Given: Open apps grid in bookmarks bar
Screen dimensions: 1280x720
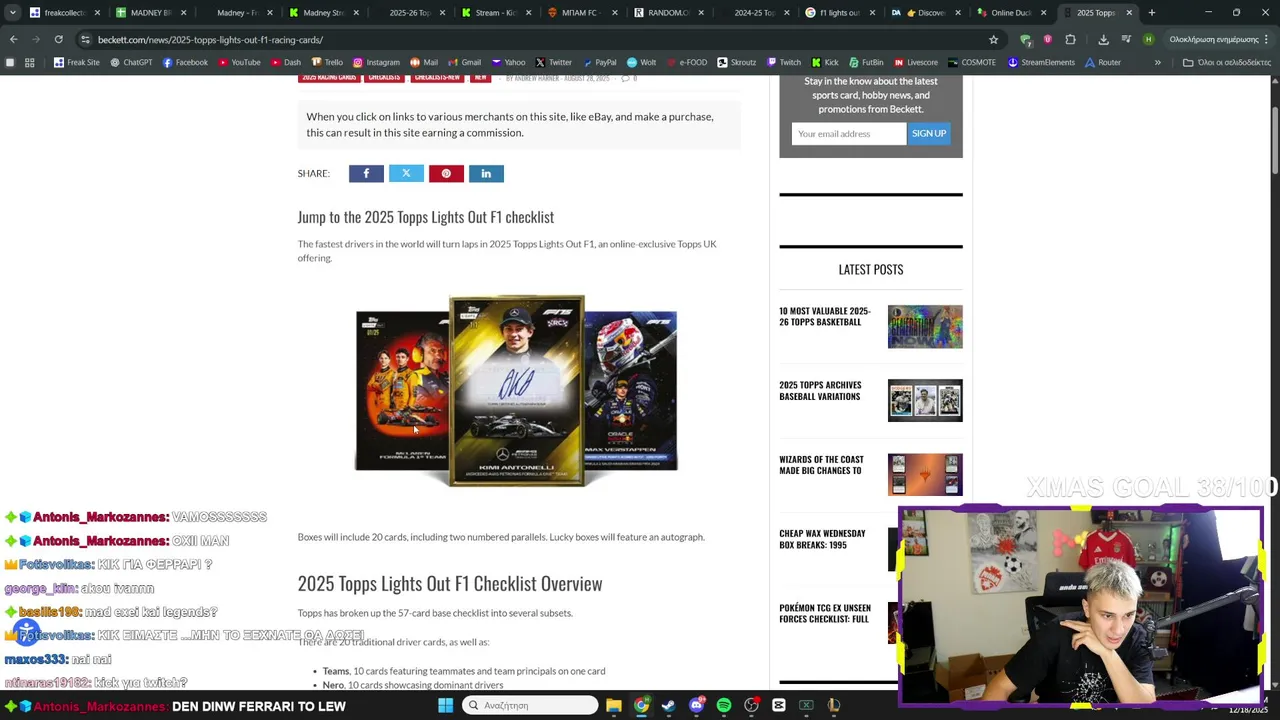Looking at the screenshot, I should 30,62.
